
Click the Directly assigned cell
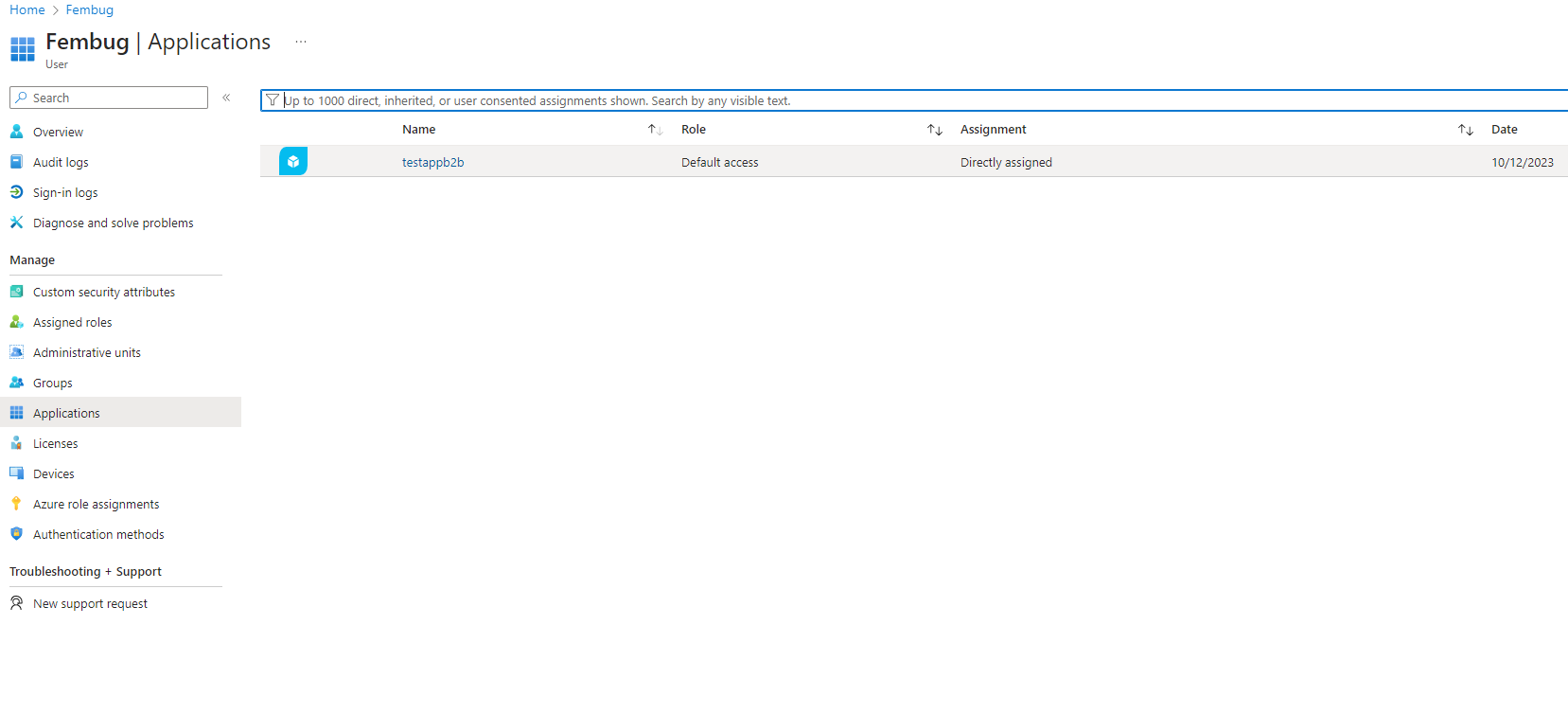click(1006, 163)
